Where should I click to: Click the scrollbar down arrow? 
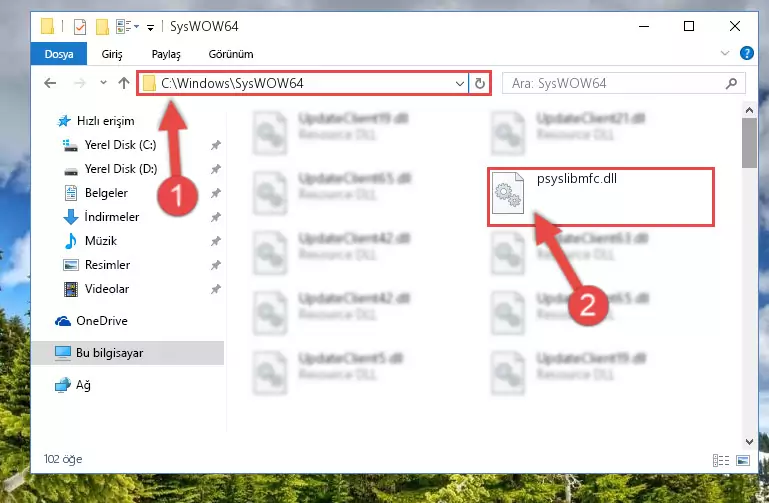point(749,441)
